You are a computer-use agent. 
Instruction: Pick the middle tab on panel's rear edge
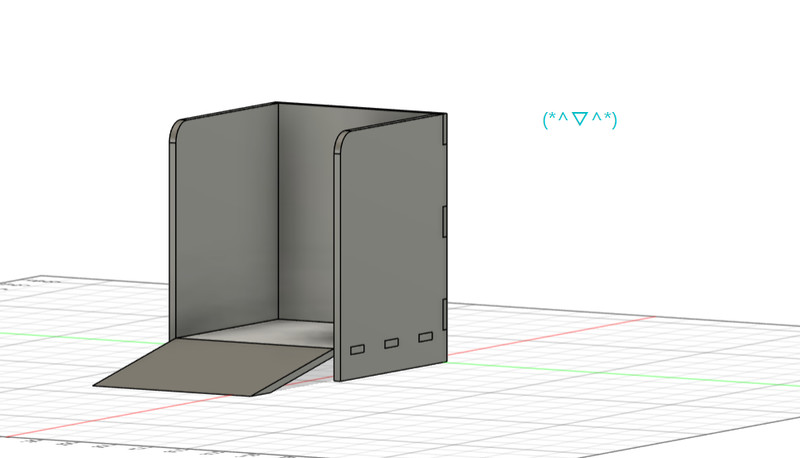click(445, 221)
